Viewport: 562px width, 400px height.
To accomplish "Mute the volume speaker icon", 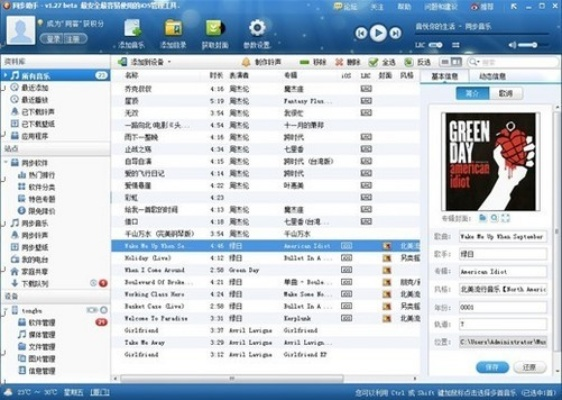I will [513, 45].
